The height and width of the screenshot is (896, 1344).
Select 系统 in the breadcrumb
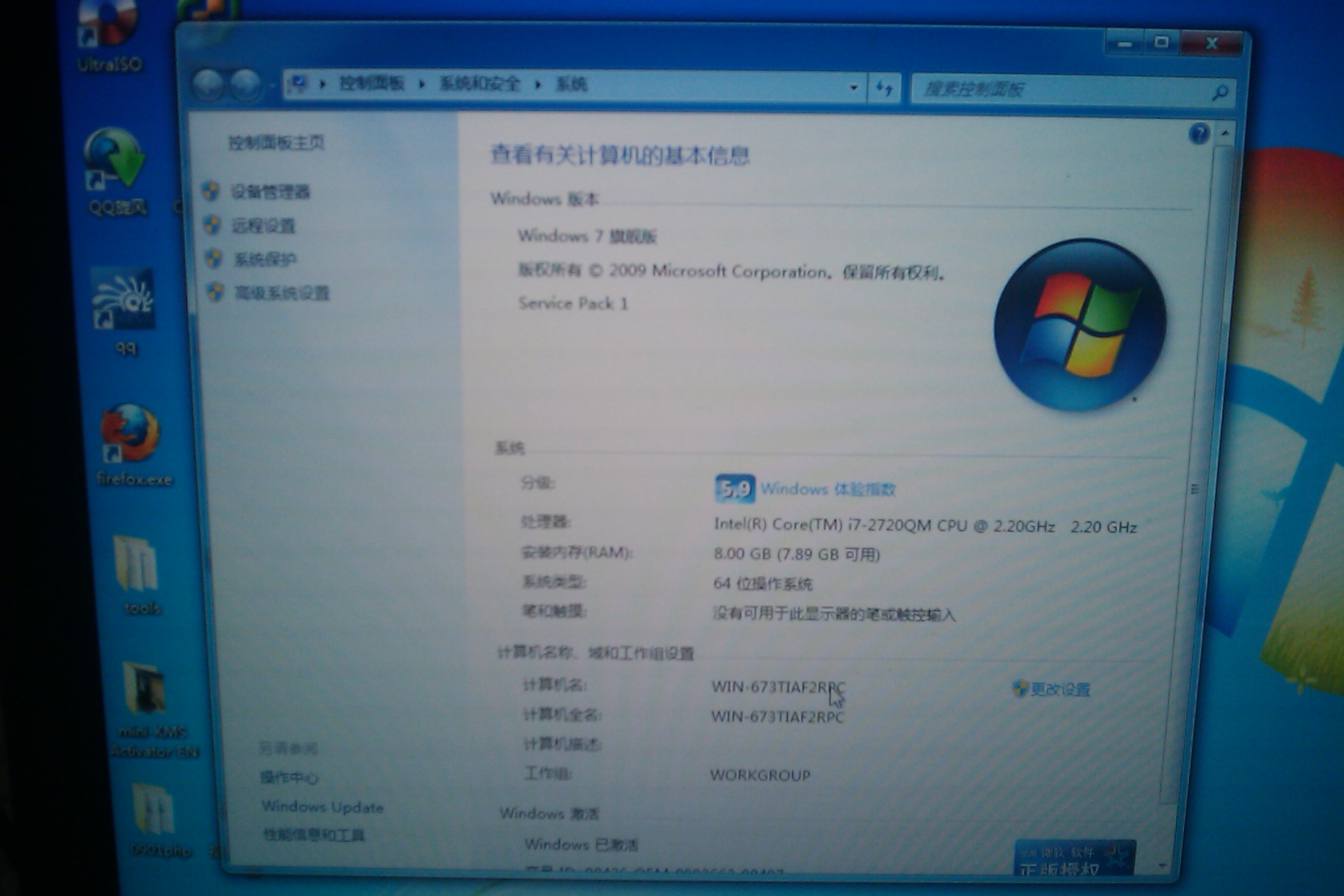pyautogui.click(x=571, y=85)
